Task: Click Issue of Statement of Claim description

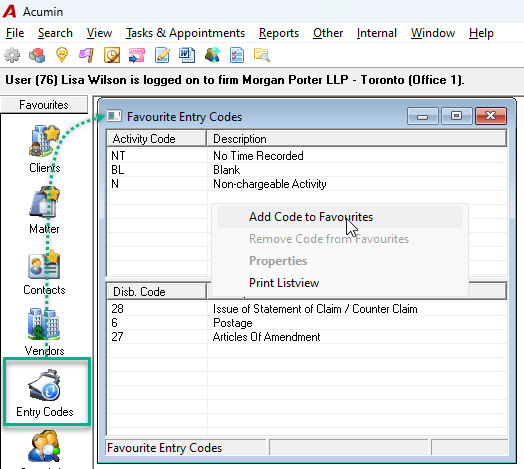Action: pyautogui.click(x=315, y=309)
